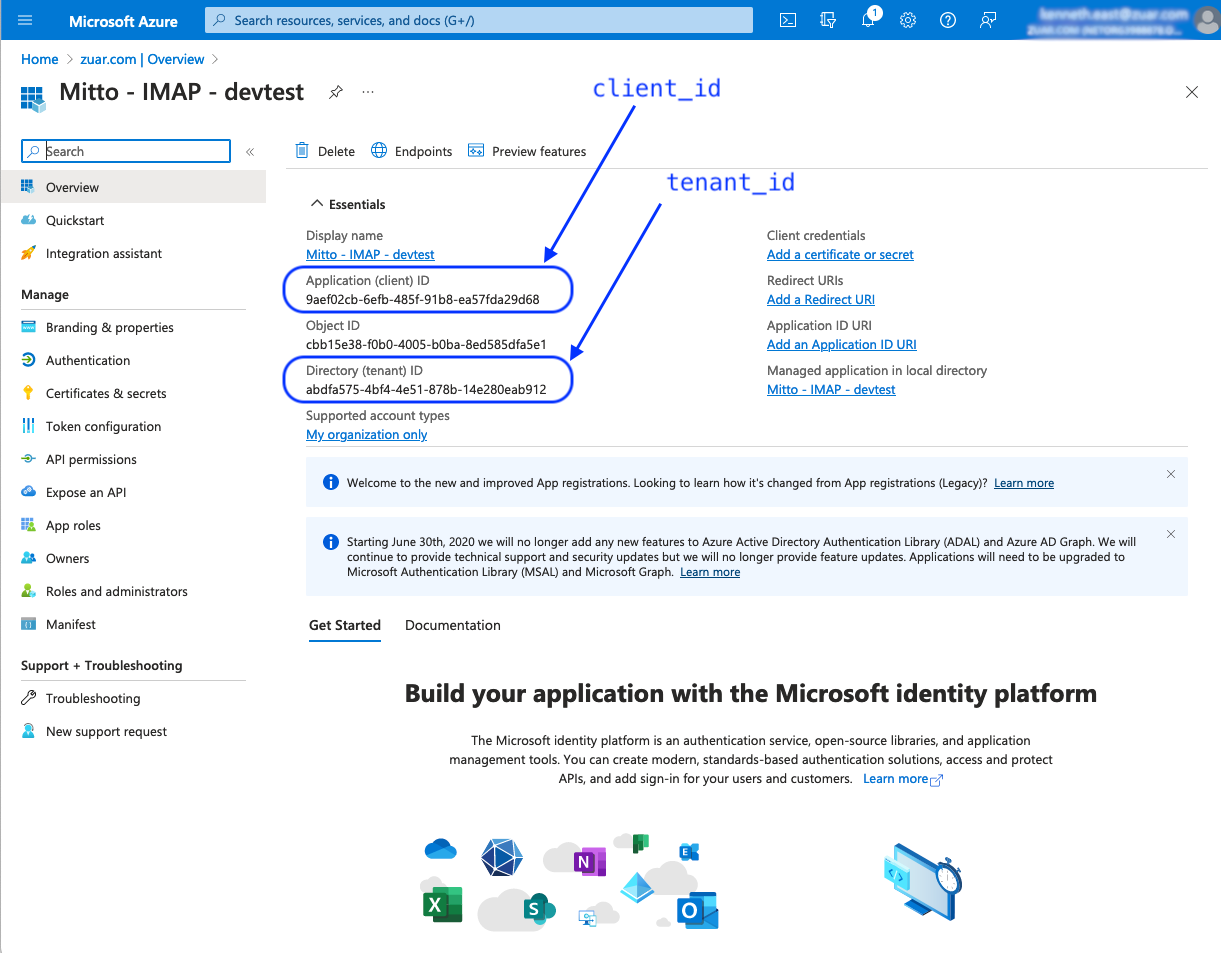Click the API permissions icon
The height and width of the screenshot is (953, 1221).
tap(28, 459)
